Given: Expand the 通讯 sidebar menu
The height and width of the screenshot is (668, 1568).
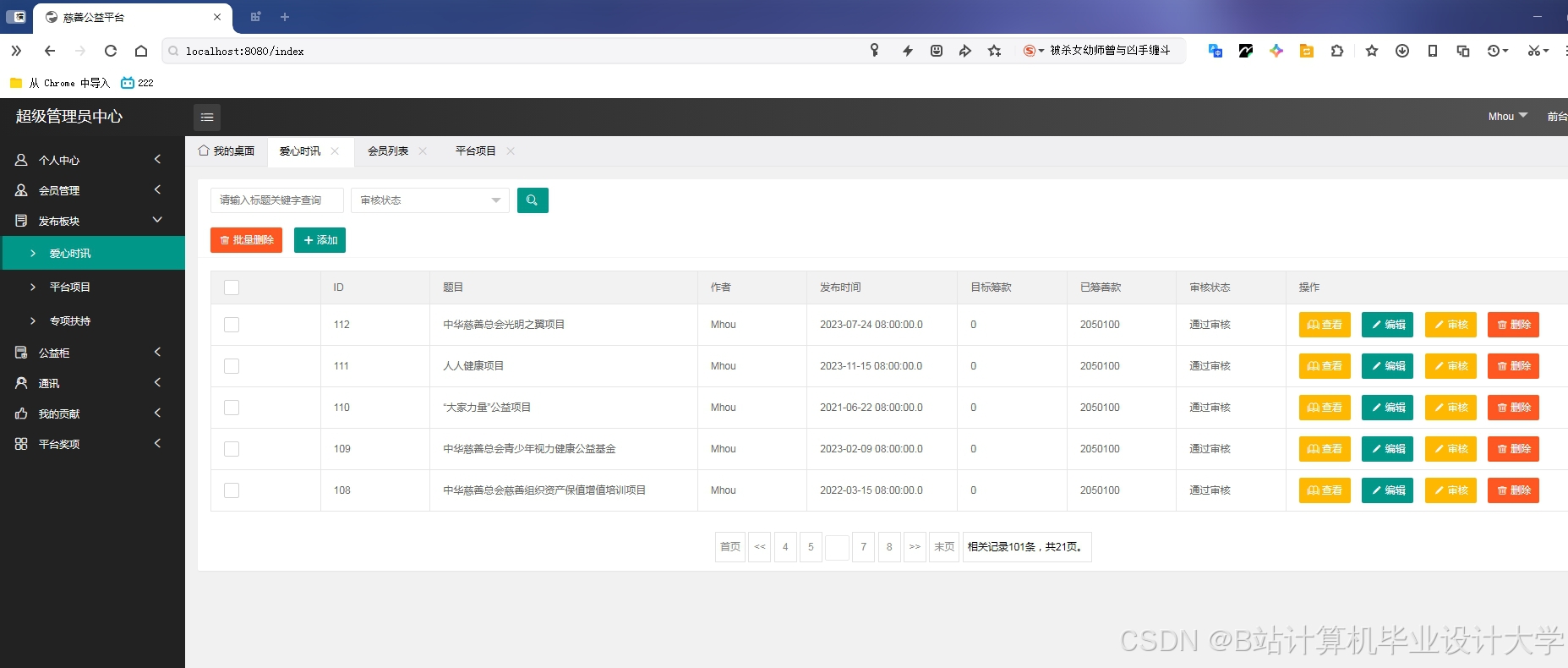Looking at the screenshot, I should pos(92,383).
